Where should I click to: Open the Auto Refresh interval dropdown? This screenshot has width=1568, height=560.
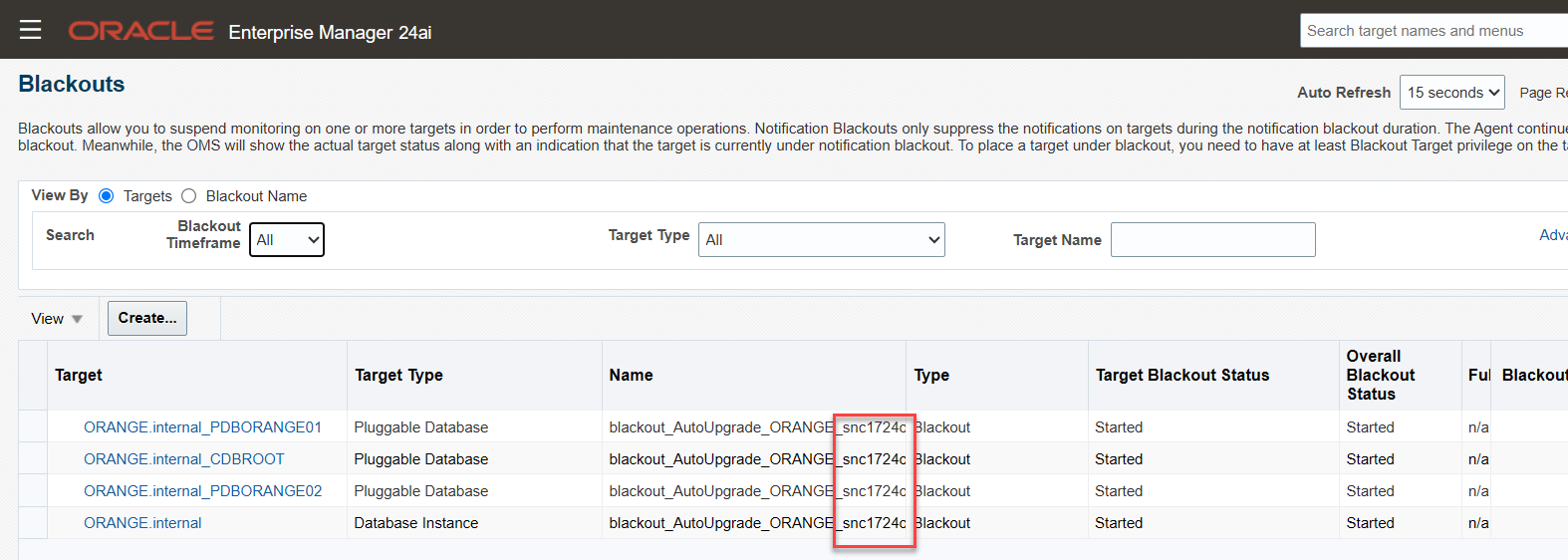pos(1451,93)
